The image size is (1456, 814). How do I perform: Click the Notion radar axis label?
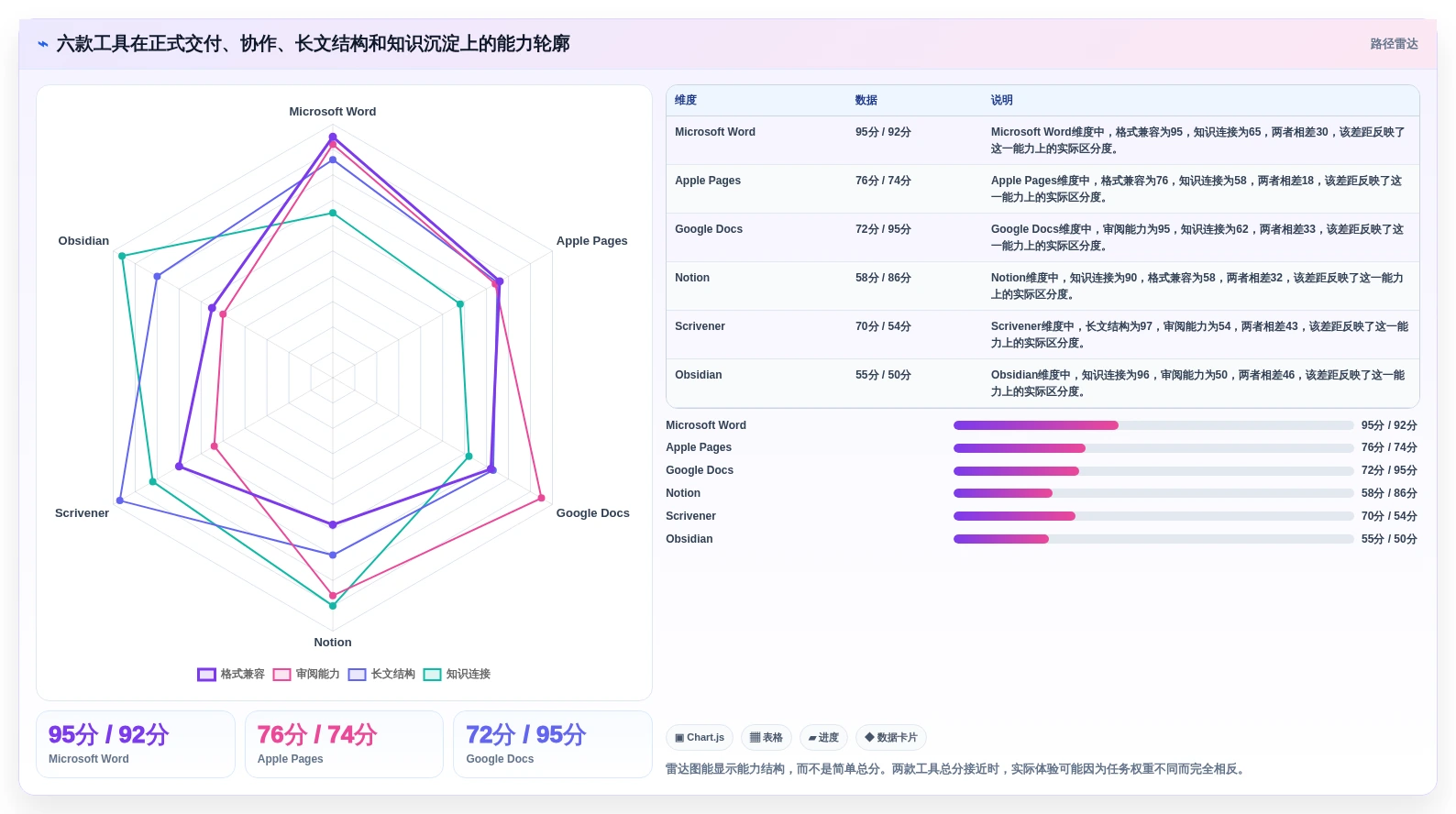tap(333, 643)
